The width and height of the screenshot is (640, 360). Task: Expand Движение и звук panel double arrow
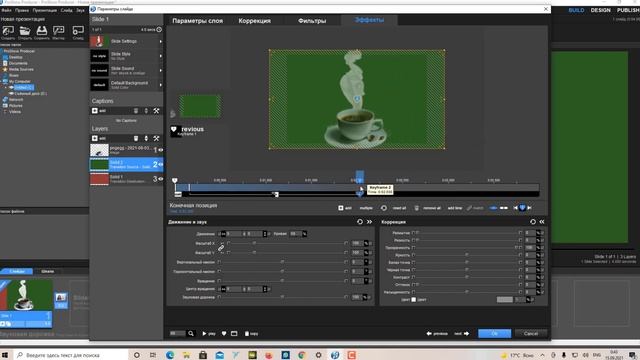pyautogui.click(x=369, y=222)
